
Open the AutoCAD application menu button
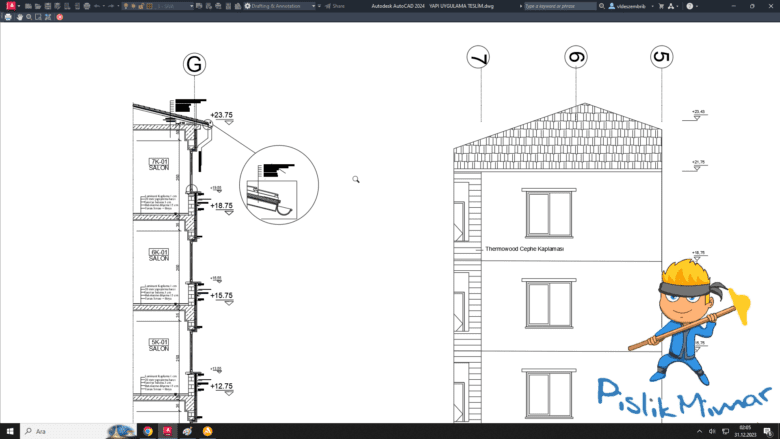[10, 6]
